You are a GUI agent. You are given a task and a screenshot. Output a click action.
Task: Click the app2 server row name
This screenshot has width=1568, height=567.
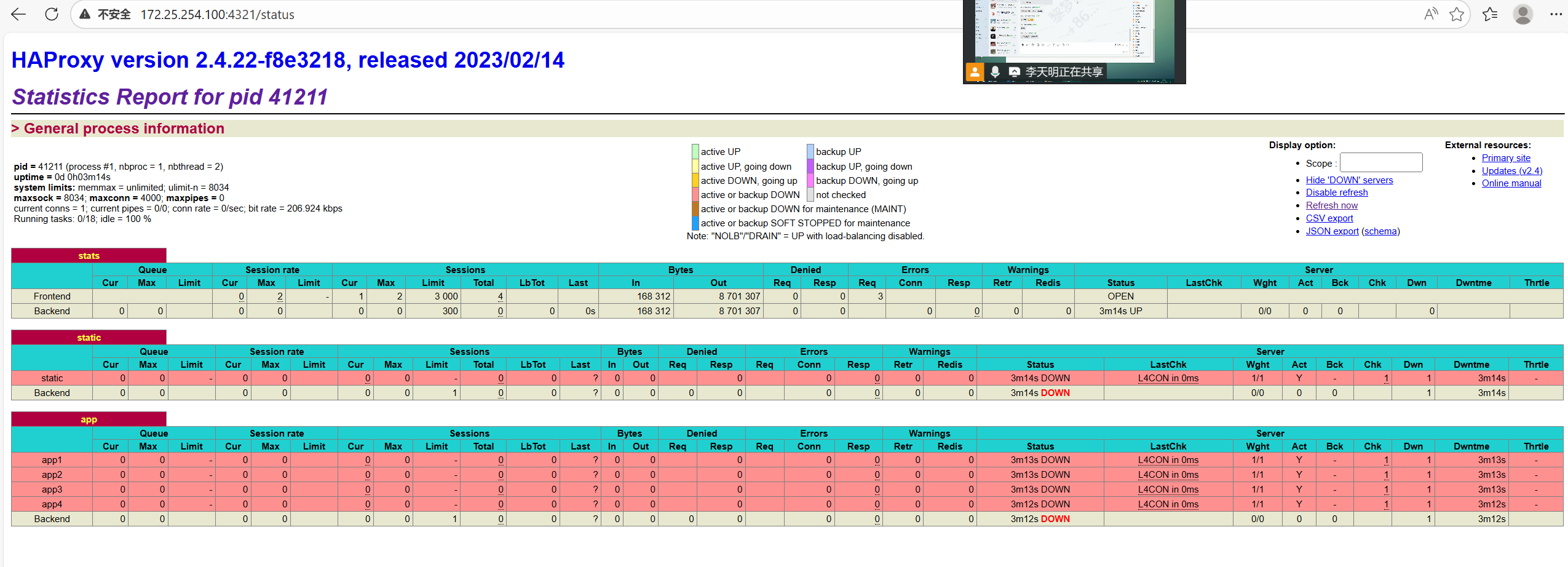52,475
